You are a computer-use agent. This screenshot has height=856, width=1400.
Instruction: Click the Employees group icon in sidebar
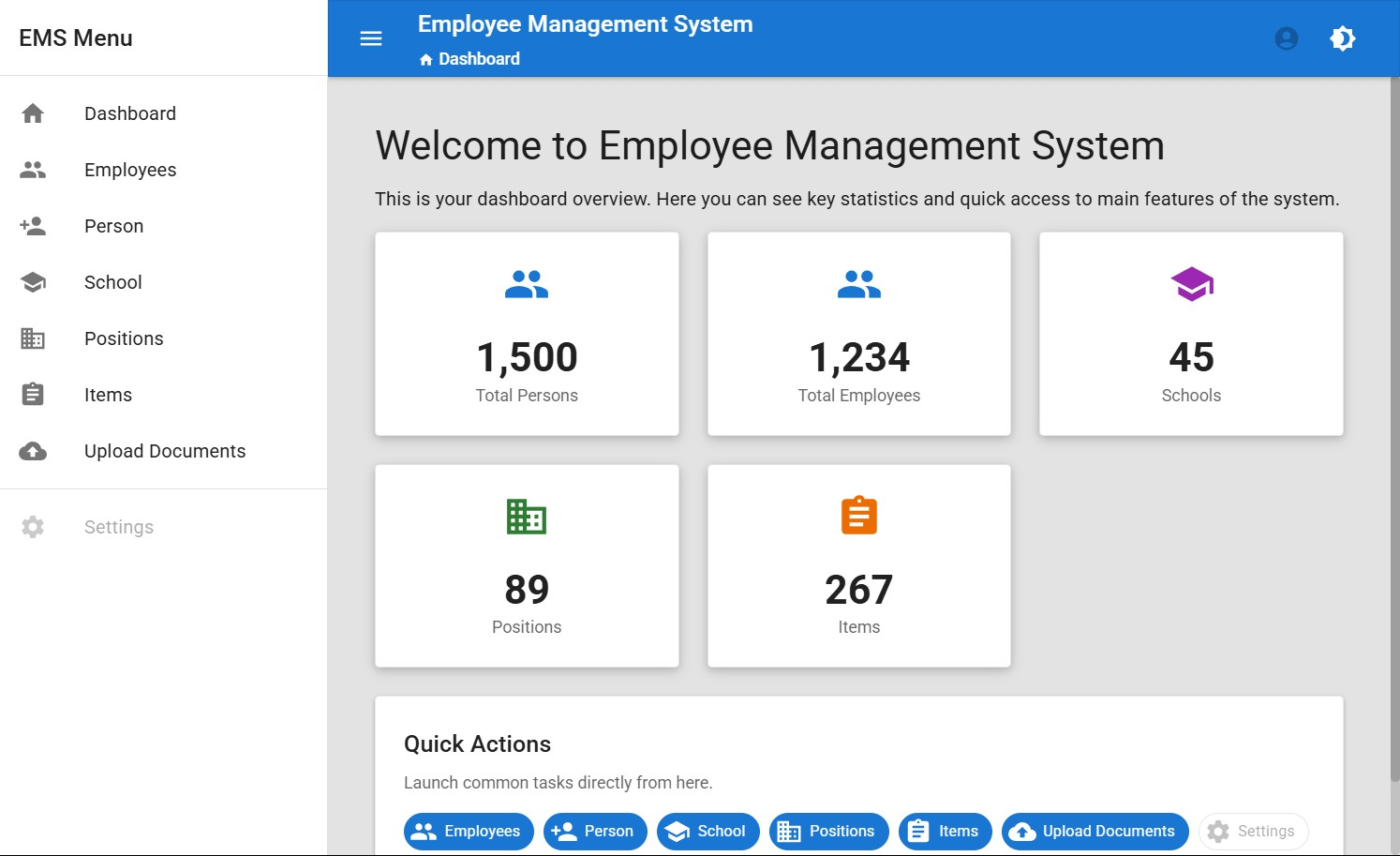(x=33, y=170)
